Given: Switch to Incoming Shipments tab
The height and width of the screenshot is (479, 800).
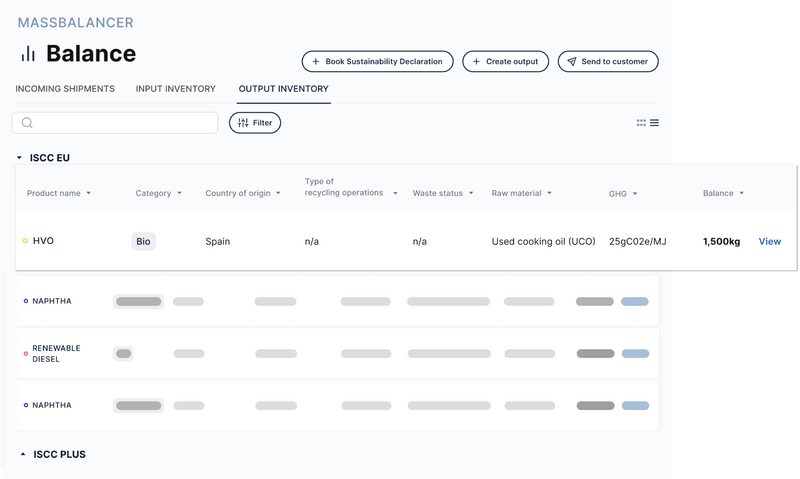Looking at the screenshot, I should click(x=65, y=89).
